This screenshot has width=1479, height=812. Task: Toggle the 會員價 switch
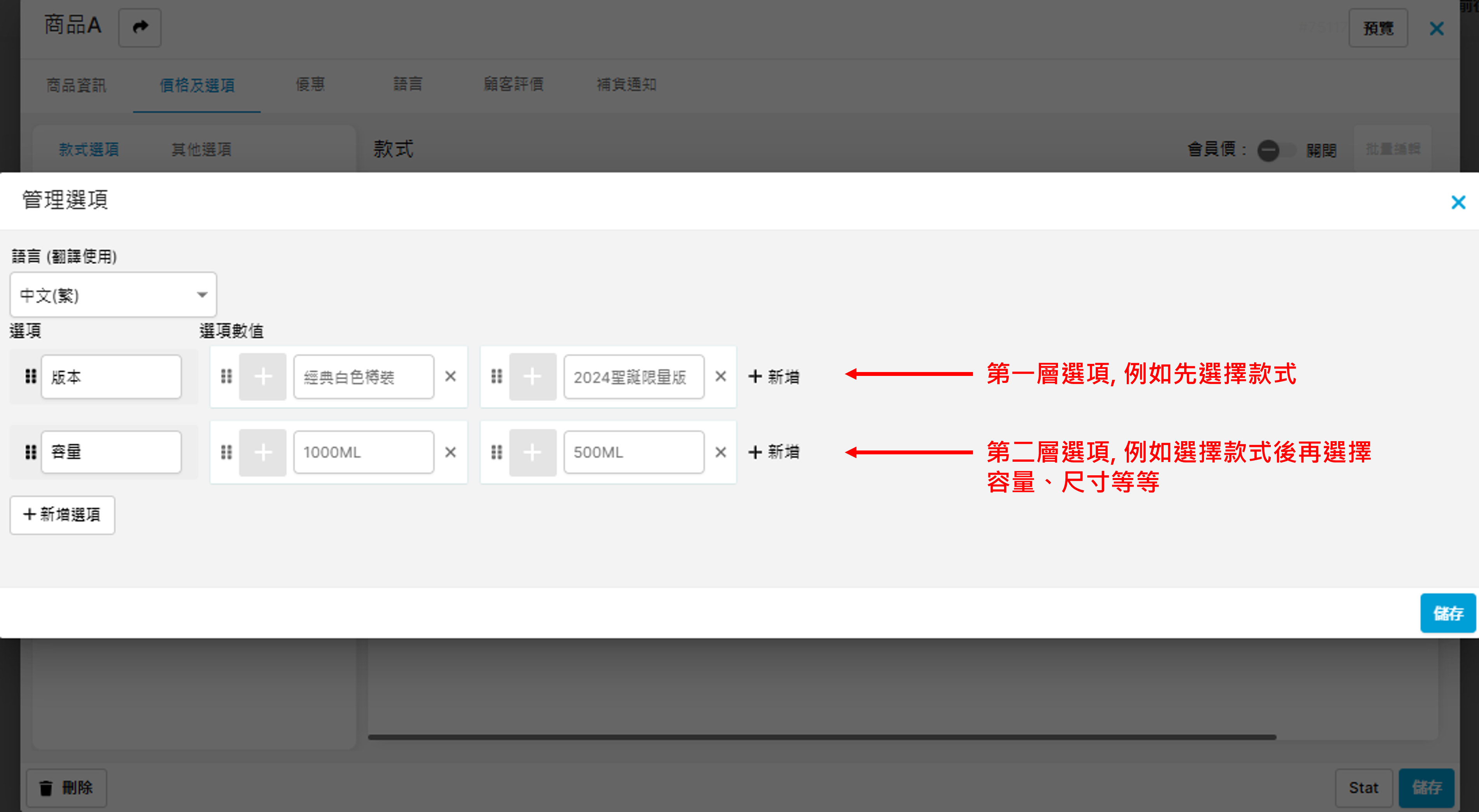click(1275, 150)
